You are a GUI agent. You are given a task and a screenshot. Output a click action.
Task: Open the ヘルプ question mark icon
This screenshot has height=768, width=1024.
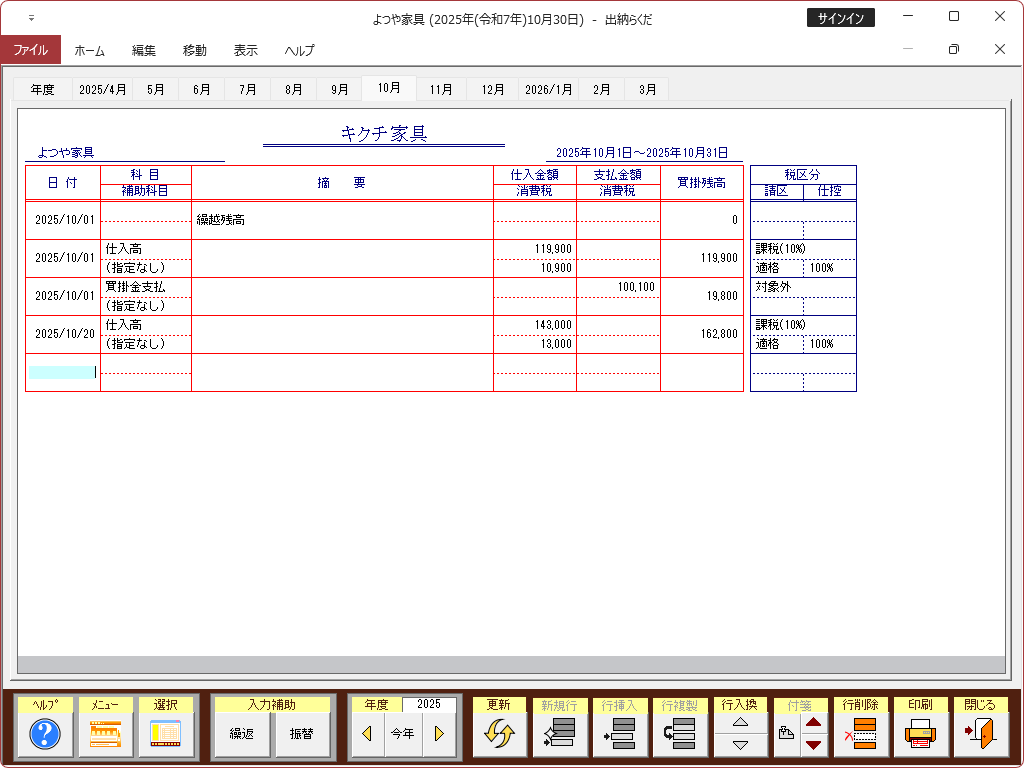coord(45,734)
